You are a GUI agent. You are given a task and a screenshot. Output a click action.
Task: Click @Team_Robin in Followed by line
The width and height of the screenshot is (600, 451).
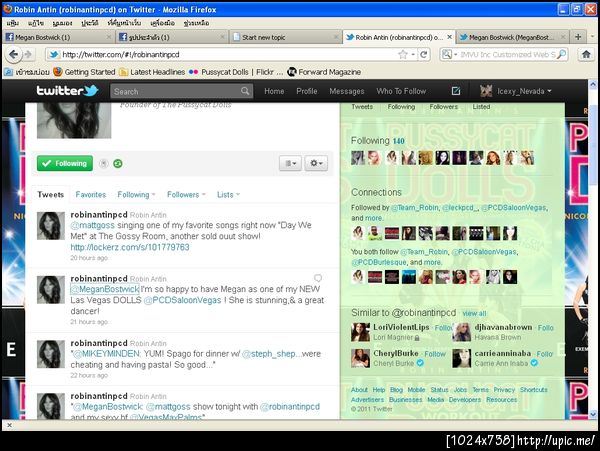click(x=414, y=207)
